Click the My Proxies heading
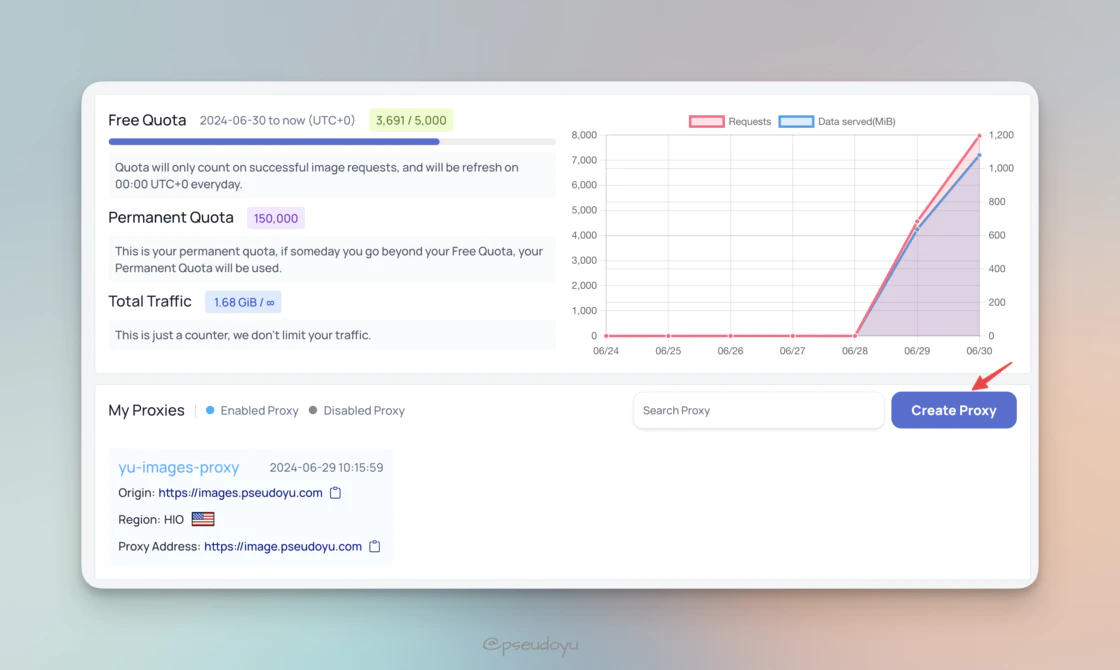This screenshot has height=670, width=1120. 146,410
